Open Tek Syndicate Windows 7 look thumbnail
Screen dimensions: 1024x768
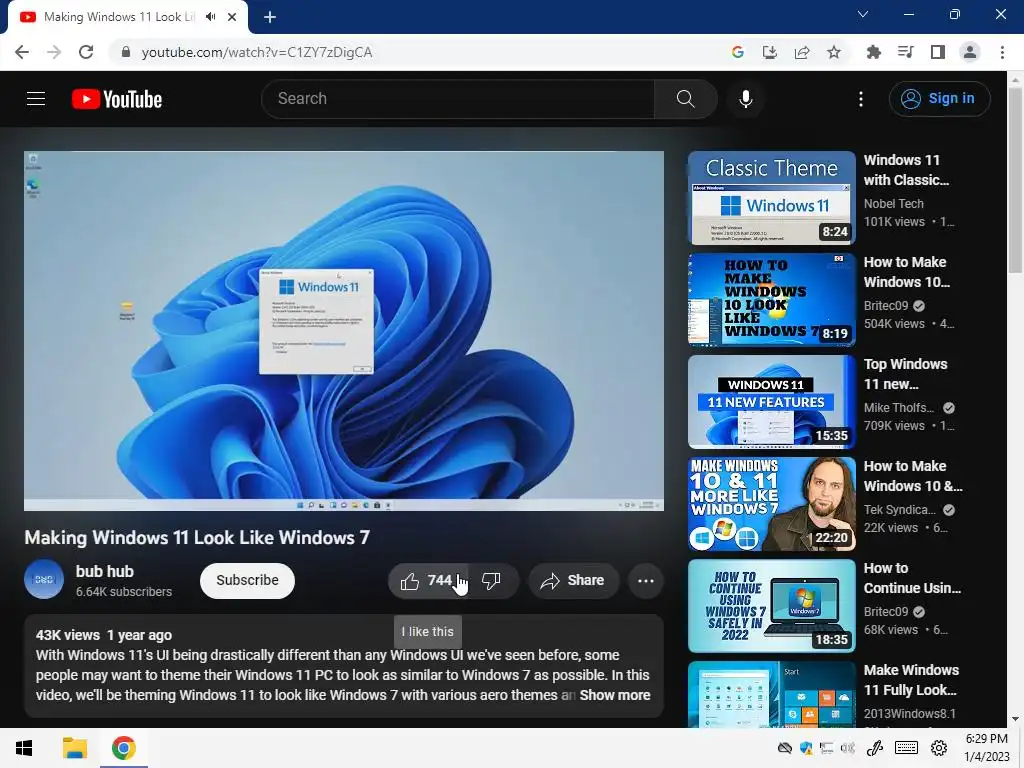tap(771, 504)
